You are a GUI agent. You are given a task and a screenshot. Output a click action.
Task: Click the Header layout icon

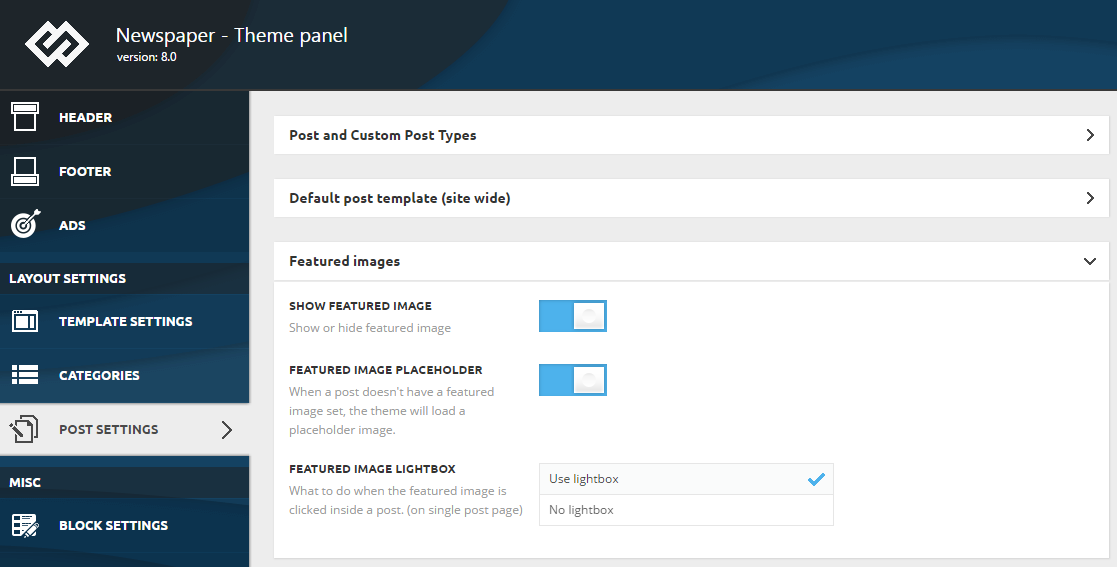click(25, 117)
